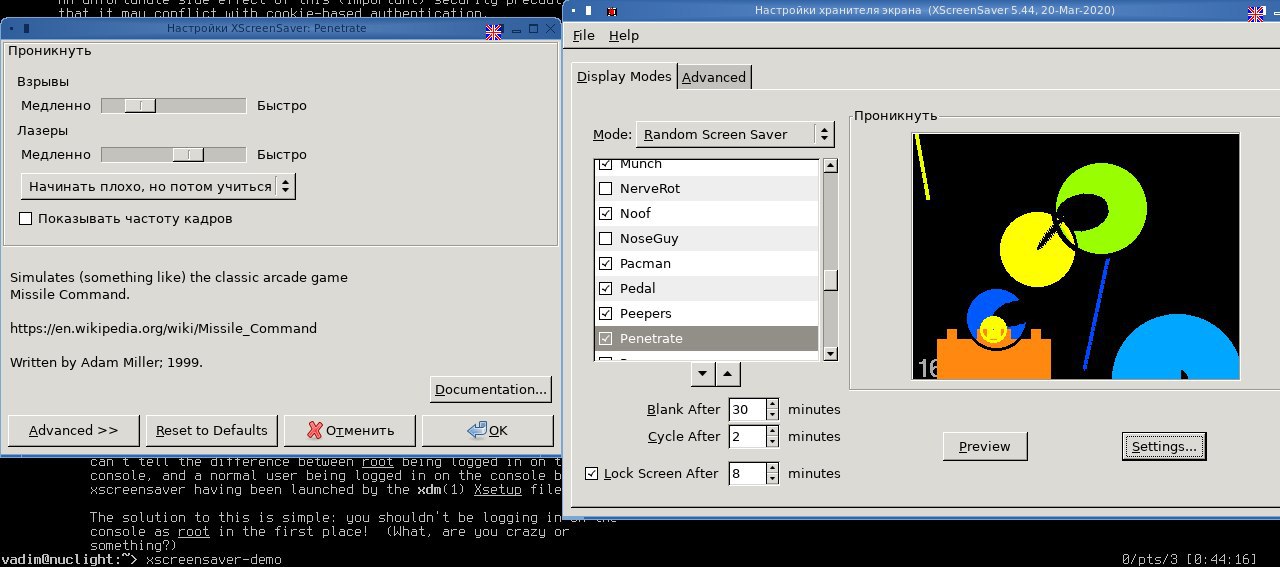Image resolution: width=1280 pixels, height=567 pixels.
Task: Click the screensaver list scrollbar thumb
Action: point(830,280)
